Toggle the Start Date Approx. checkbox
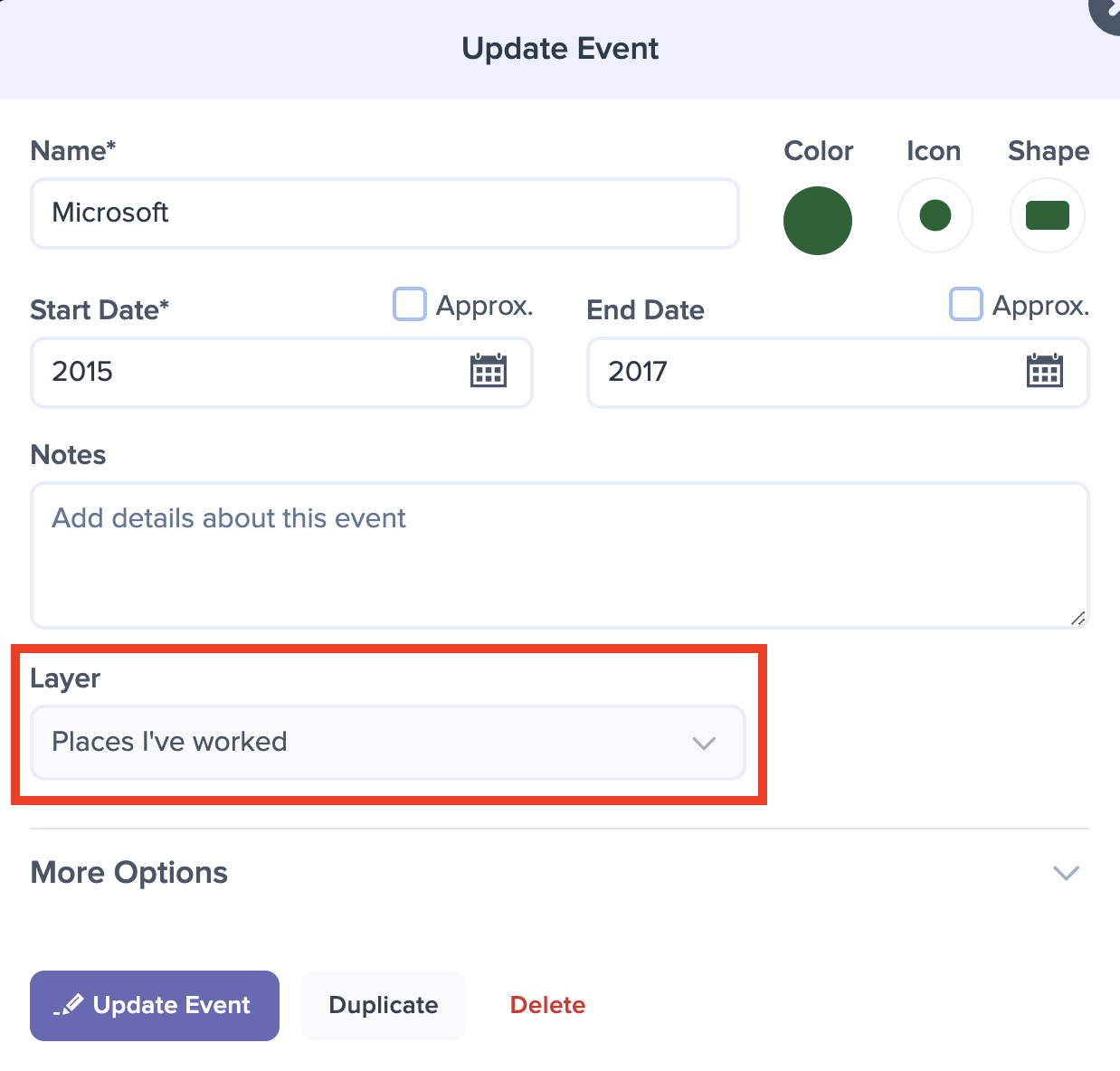Image resolution: width=1120 pixels, height=1071 pixels. tap(410, 304)
